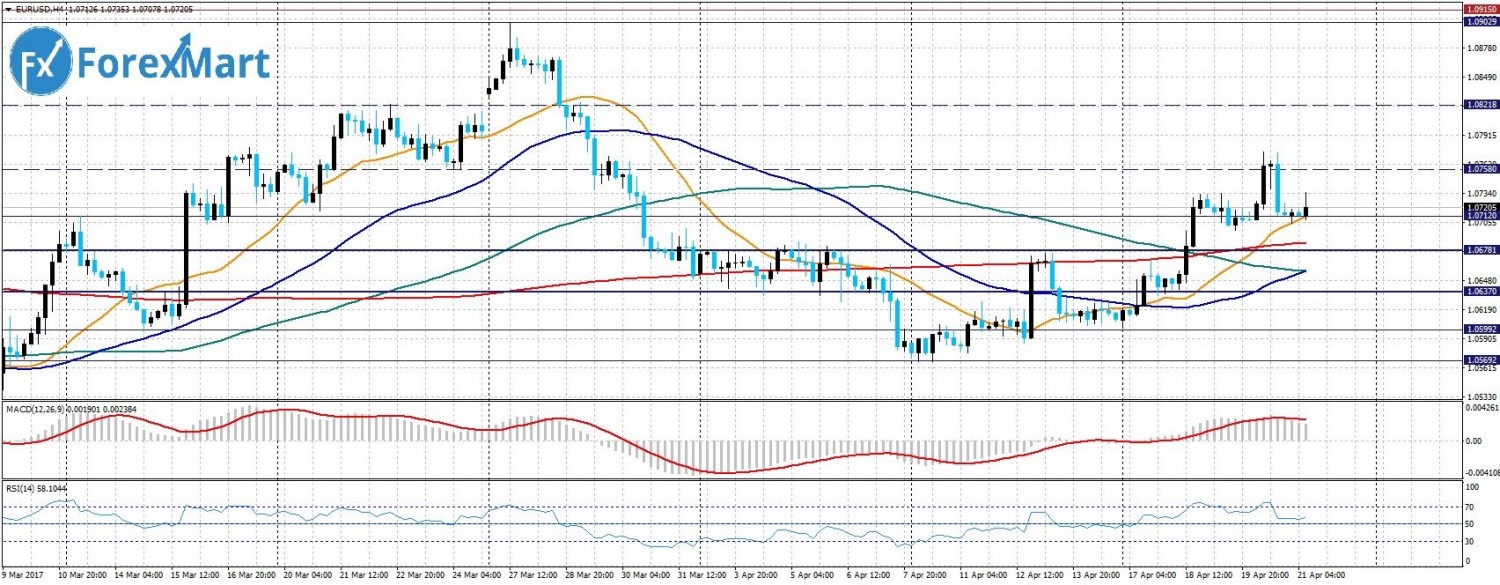Select the 1.06370 level price tag
Screen dimensions: 1500x585
(1479, 291)
